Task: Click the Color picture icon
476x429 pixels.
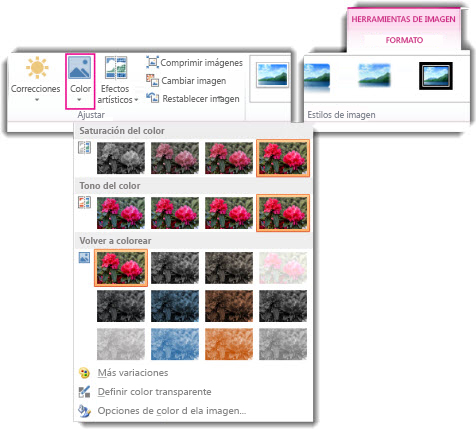Action: [80, 67]
